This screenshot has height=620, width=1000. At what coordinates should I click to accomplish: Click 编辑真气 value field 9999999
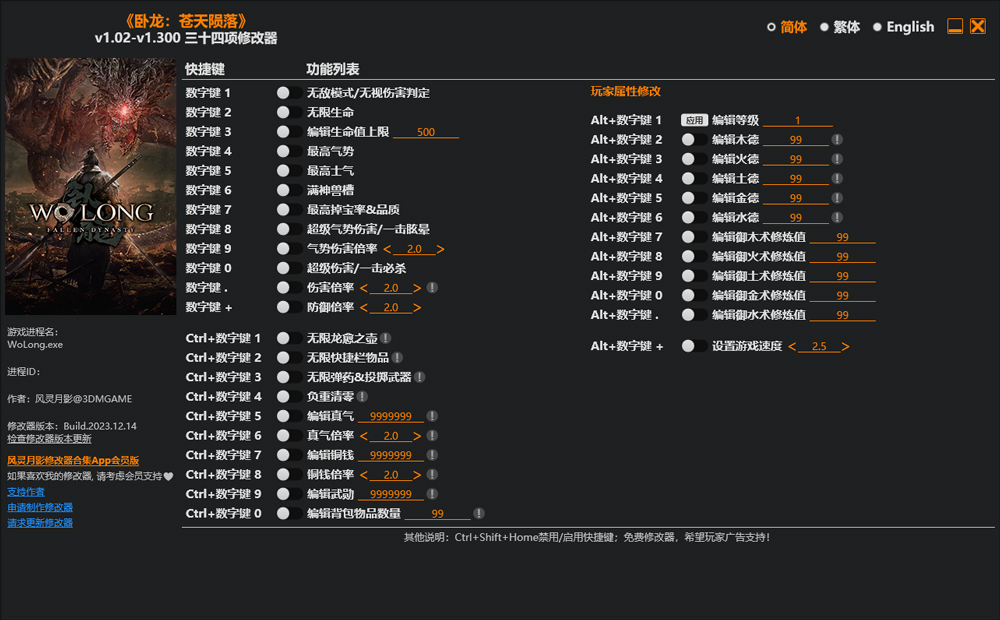point(391,416)
